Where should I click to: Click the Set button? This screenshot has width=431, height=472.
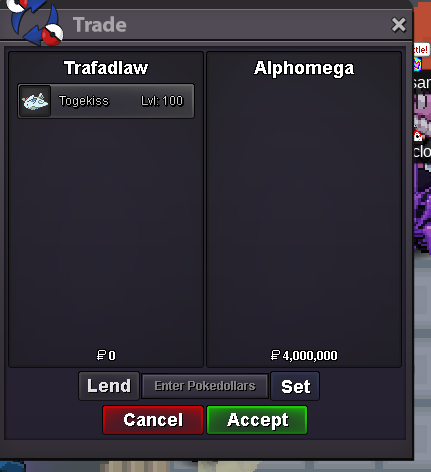(x=295, y=386)
